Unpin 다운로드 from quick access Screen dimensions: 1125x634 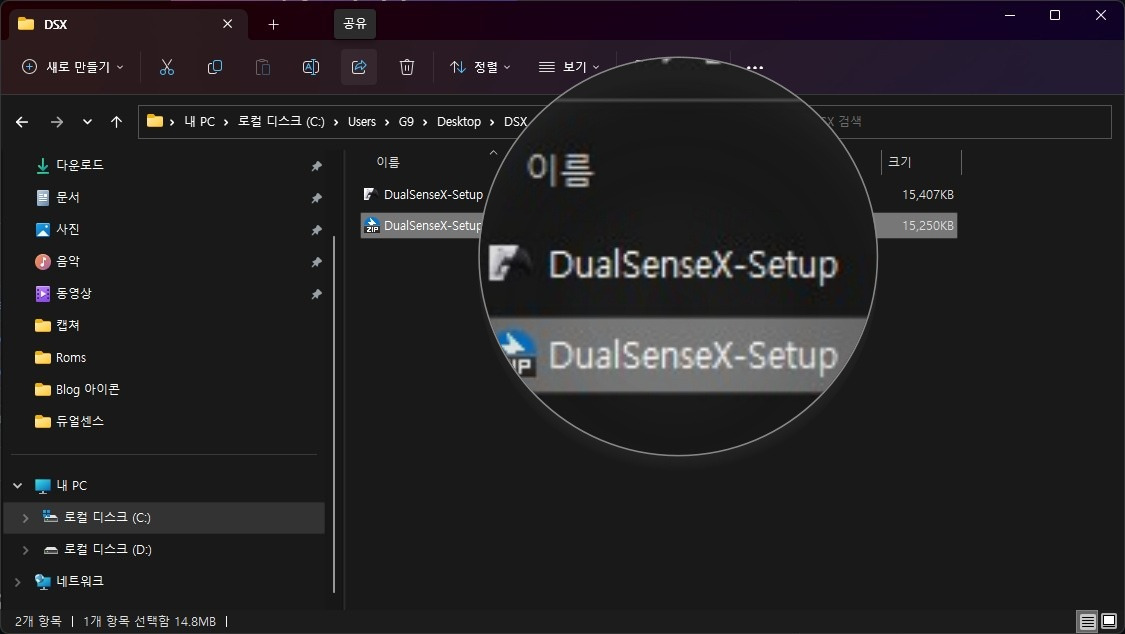(316, 165)
